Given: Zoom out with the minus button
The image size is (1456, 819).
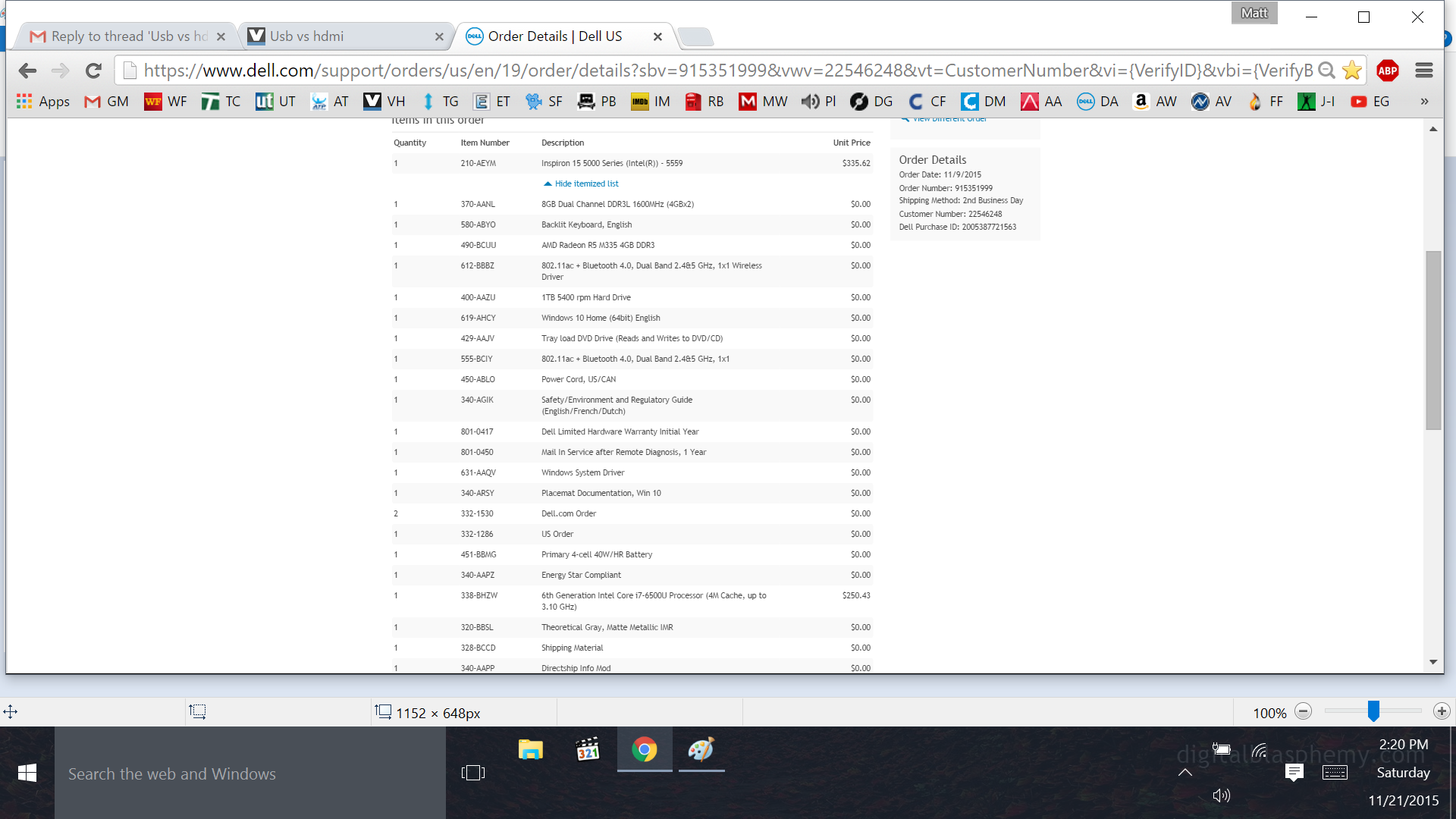Looking at the screenshot, I should tap(1303, 711).
